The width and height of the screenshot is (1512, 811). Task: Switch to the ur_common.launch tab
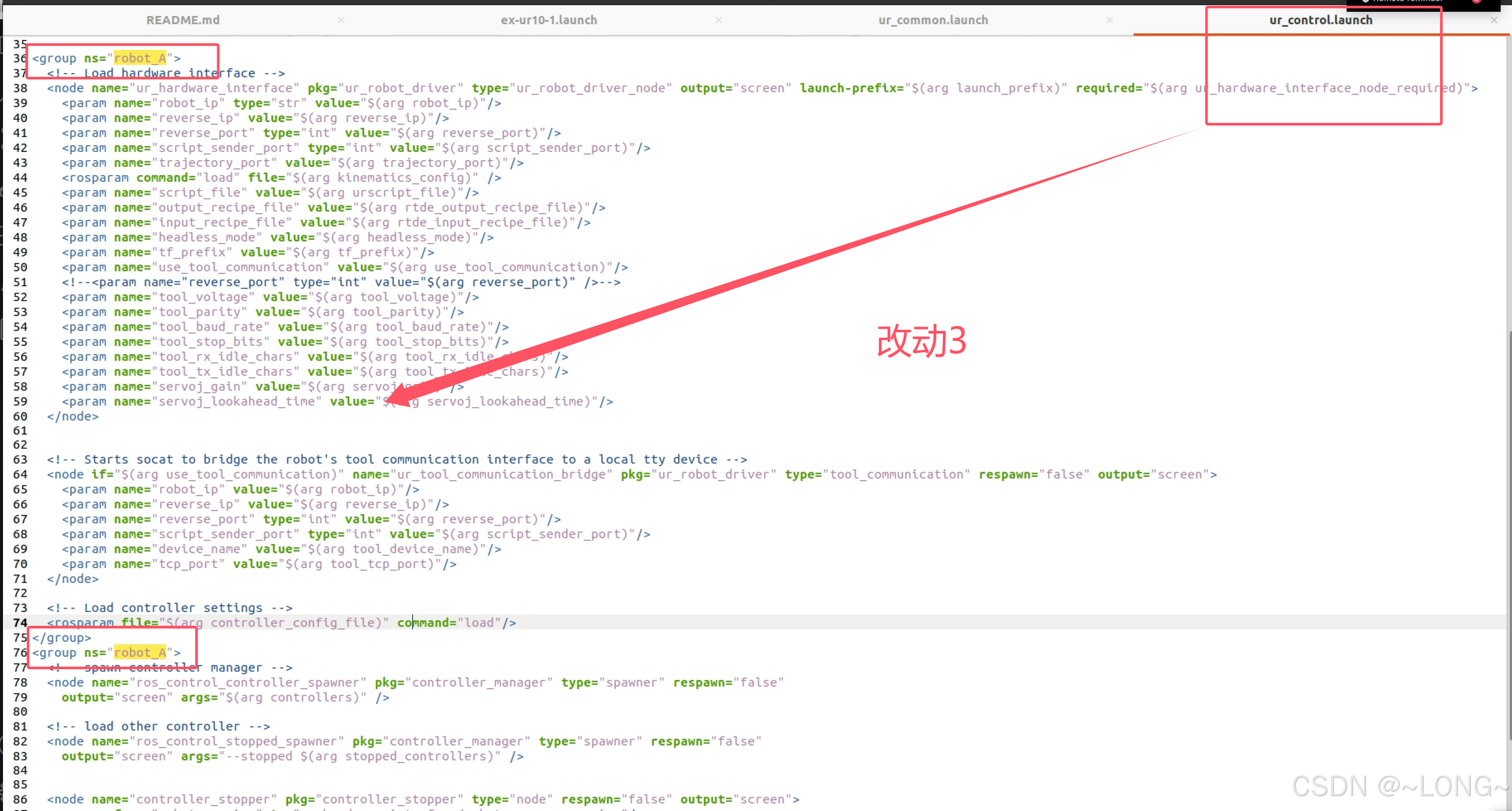[x=933, y=20]
